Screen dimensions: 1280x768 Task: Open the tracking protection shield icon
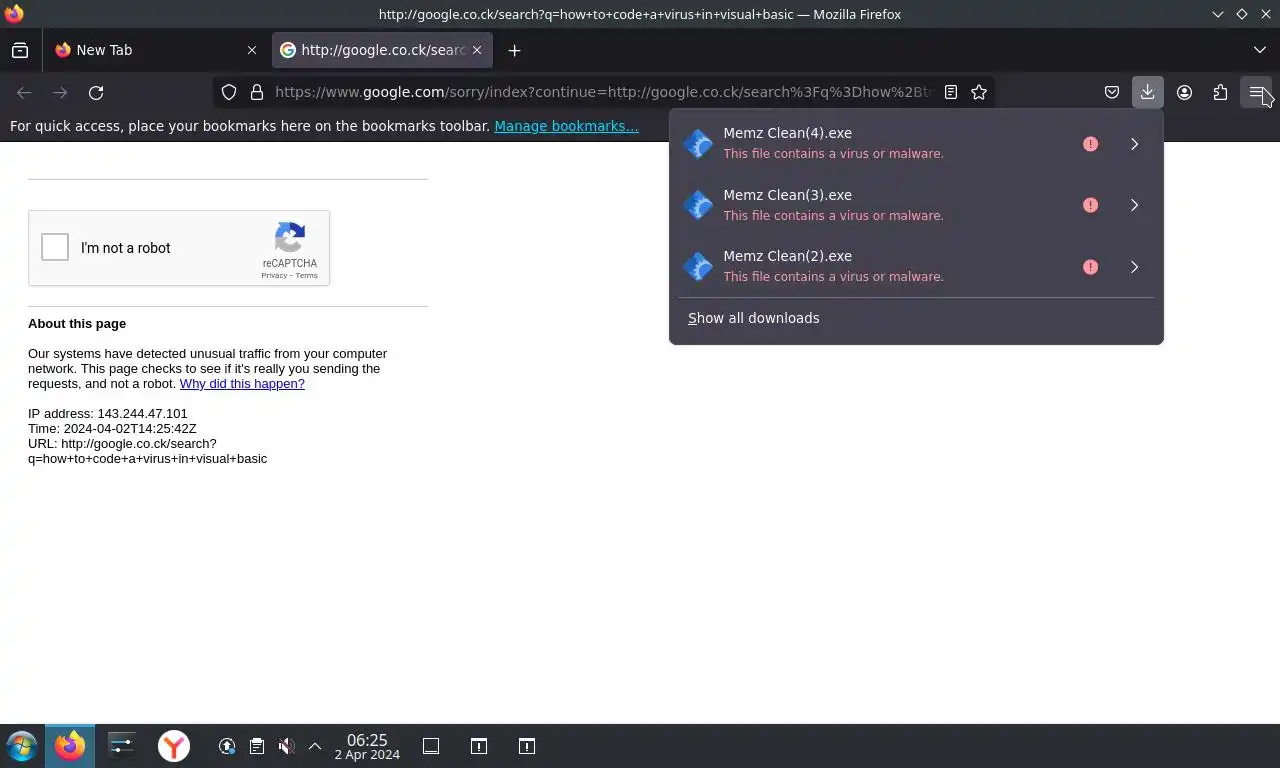[229, 92]
